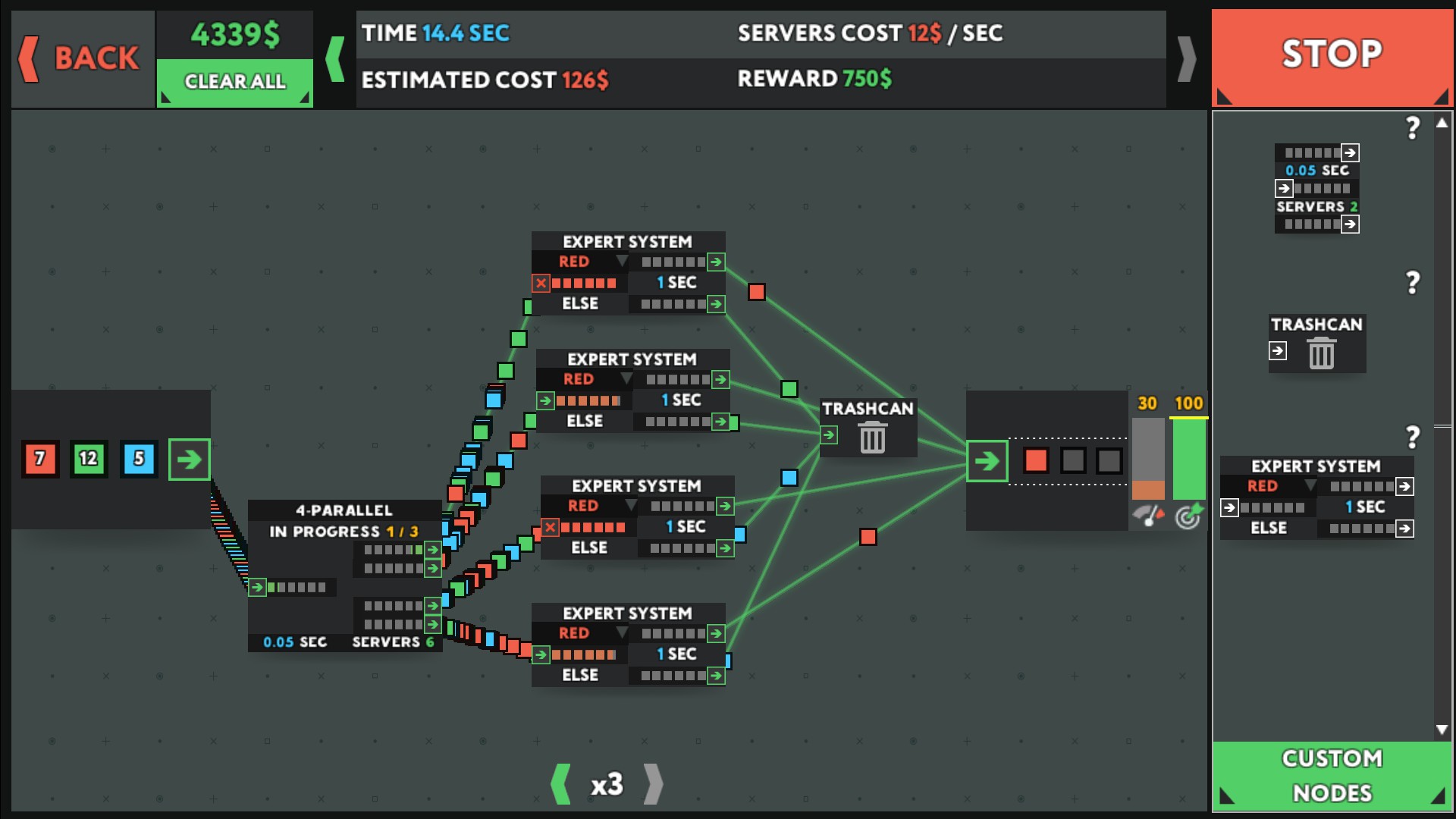The image size is (1456, 819).
Task: Click the source output arrow port
Action: 189,459
